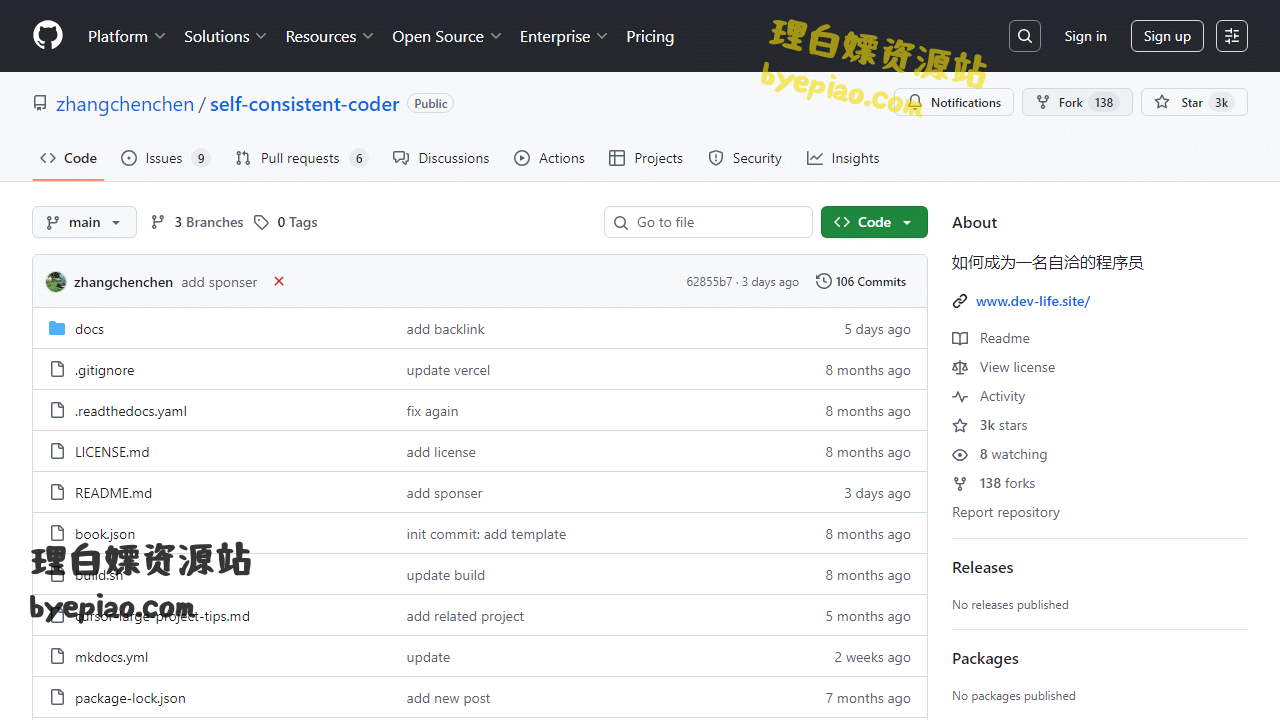The height and width of the screenshot is (720, 1280).
Task: Click the file icon beside LICENSE.md
Action: click(57, 452)
